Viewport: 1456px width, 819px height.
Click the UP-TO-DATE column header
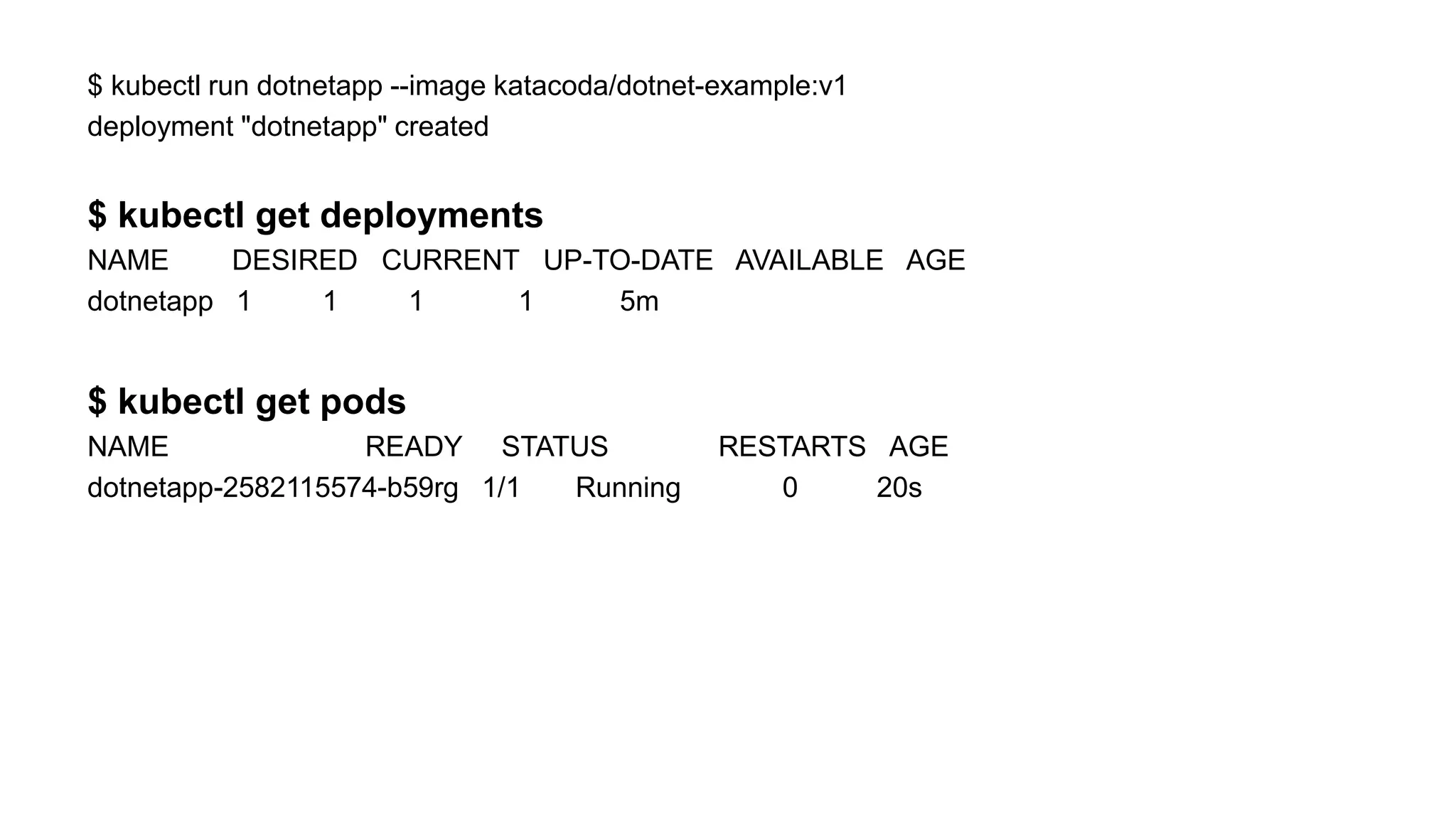coord(628,261)
